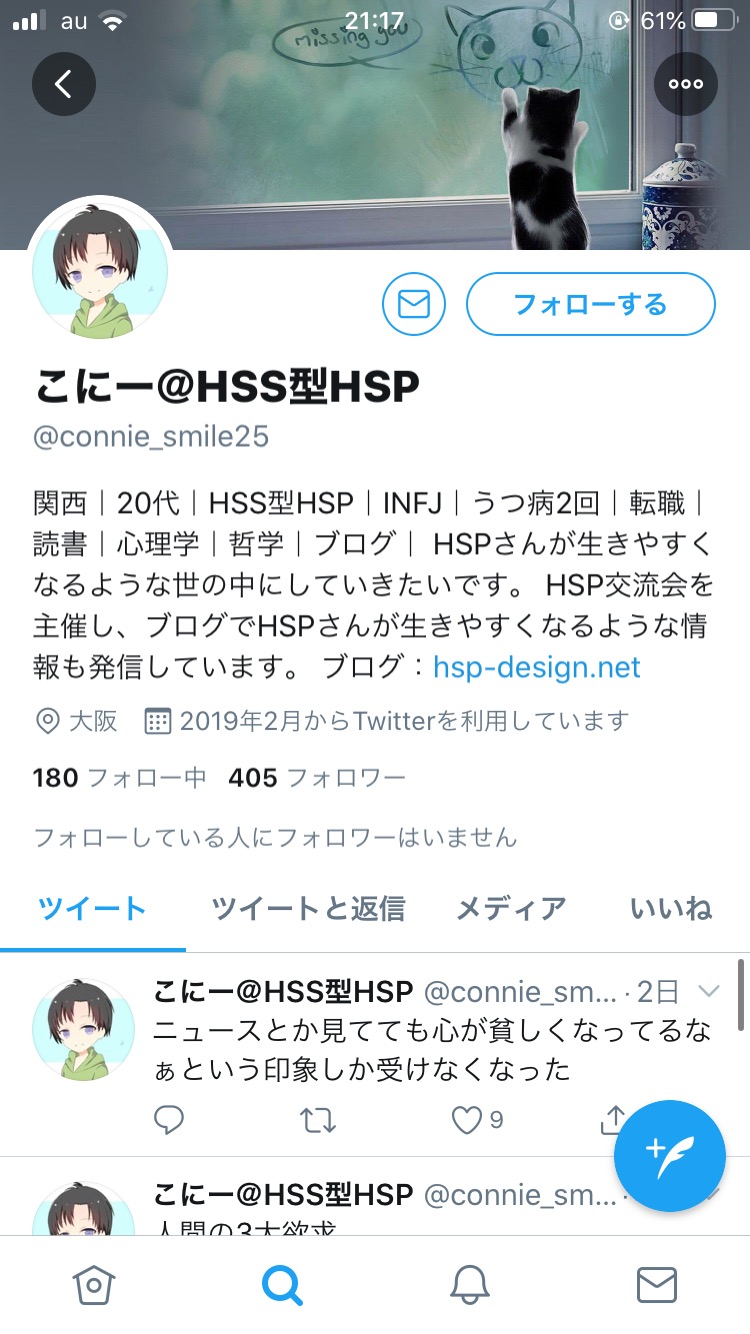This screenshot has height=1334, width=750.
Task: View the 405 フォロワー followers list
Action: 317,778
